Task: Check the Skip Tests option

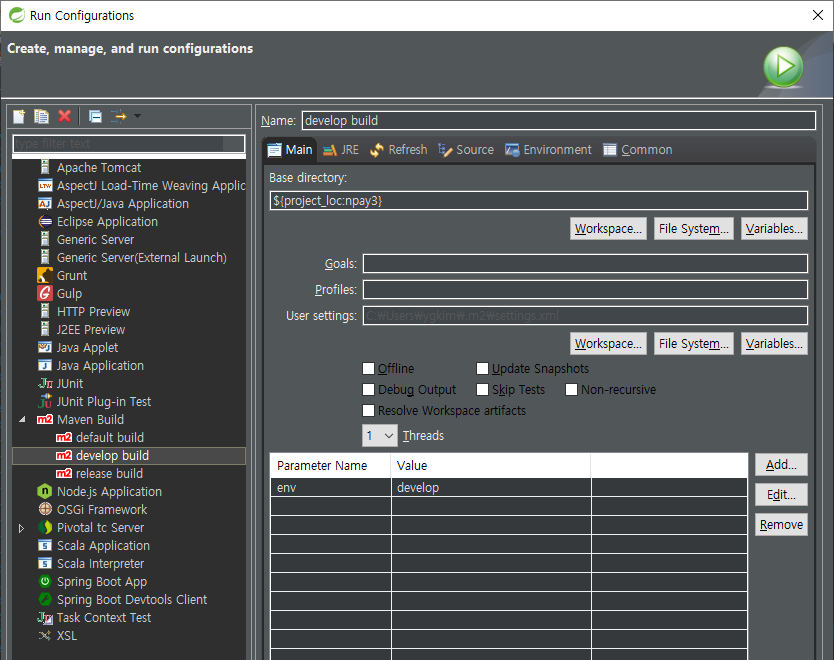Action: (482, 389)
